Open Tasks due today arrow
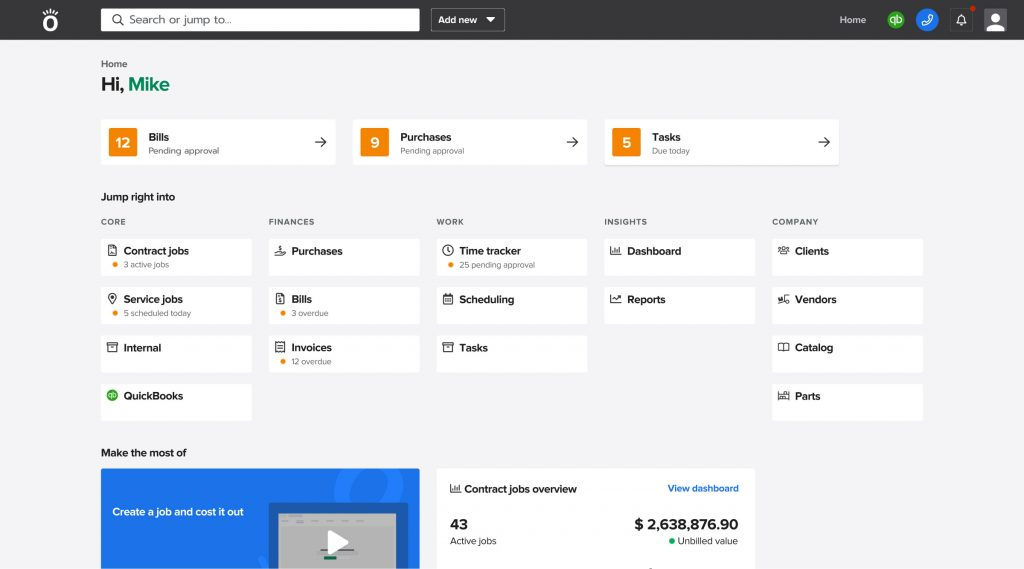Viewport: 1024px width, 569px height. coord(824,142)
